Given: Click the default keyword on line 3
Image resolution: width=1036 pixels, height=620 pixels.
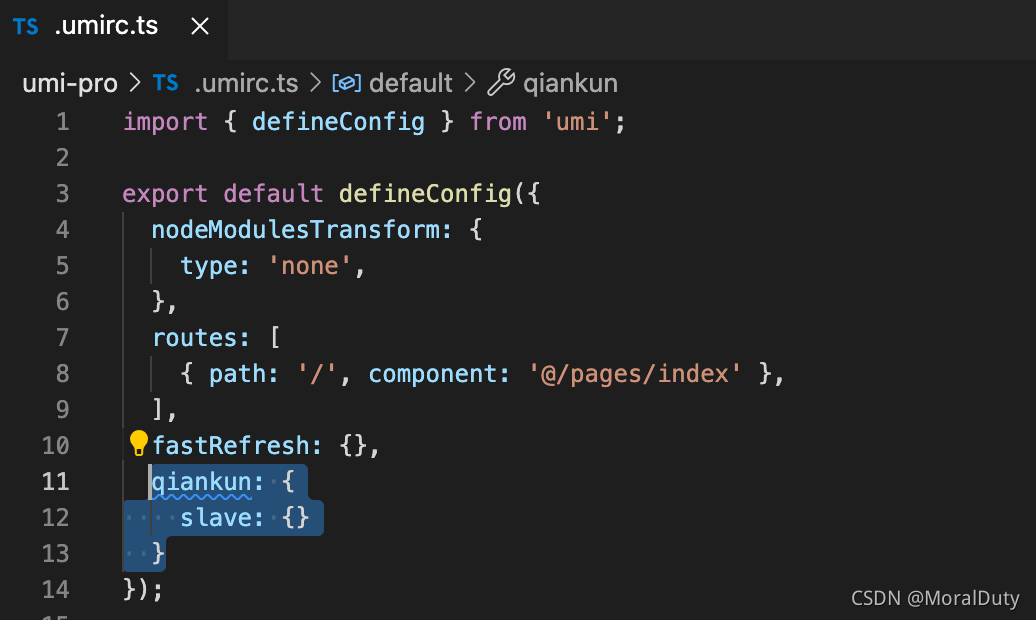Looking at the screenshot, I should [274, 194].
